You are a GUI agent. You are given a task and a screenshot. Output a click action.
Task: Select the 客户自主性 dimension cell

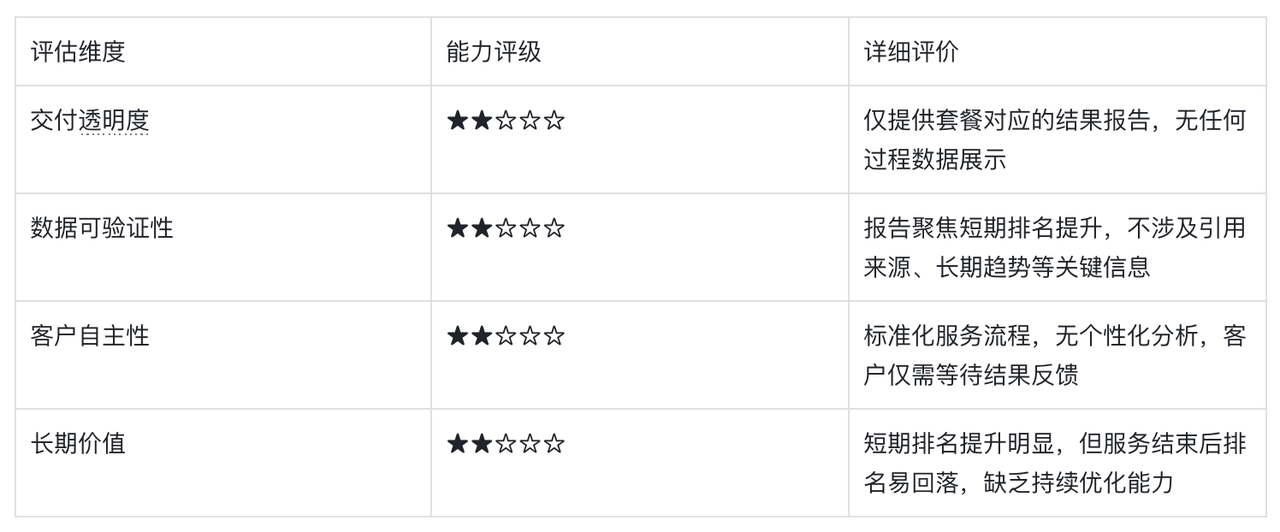(90, 336)
